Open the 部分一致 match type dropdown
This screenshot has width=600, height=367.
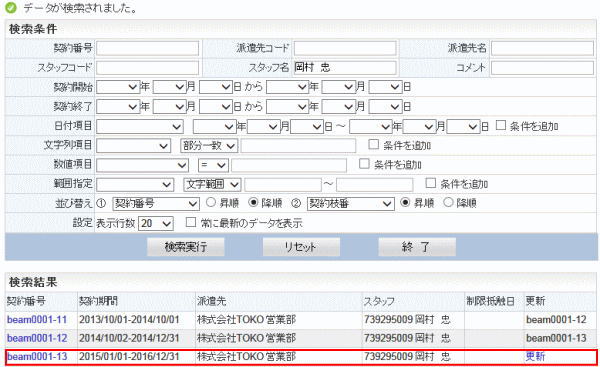click(209, 146)
